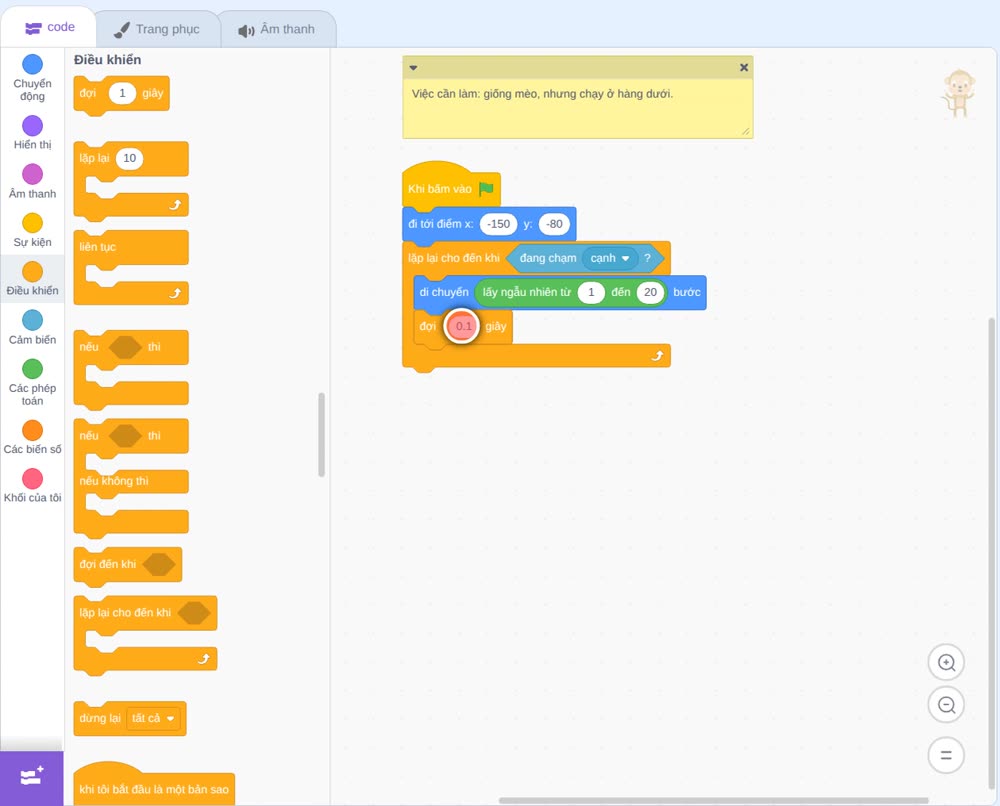Open the Âm thanh tab

tap(277, 29)
